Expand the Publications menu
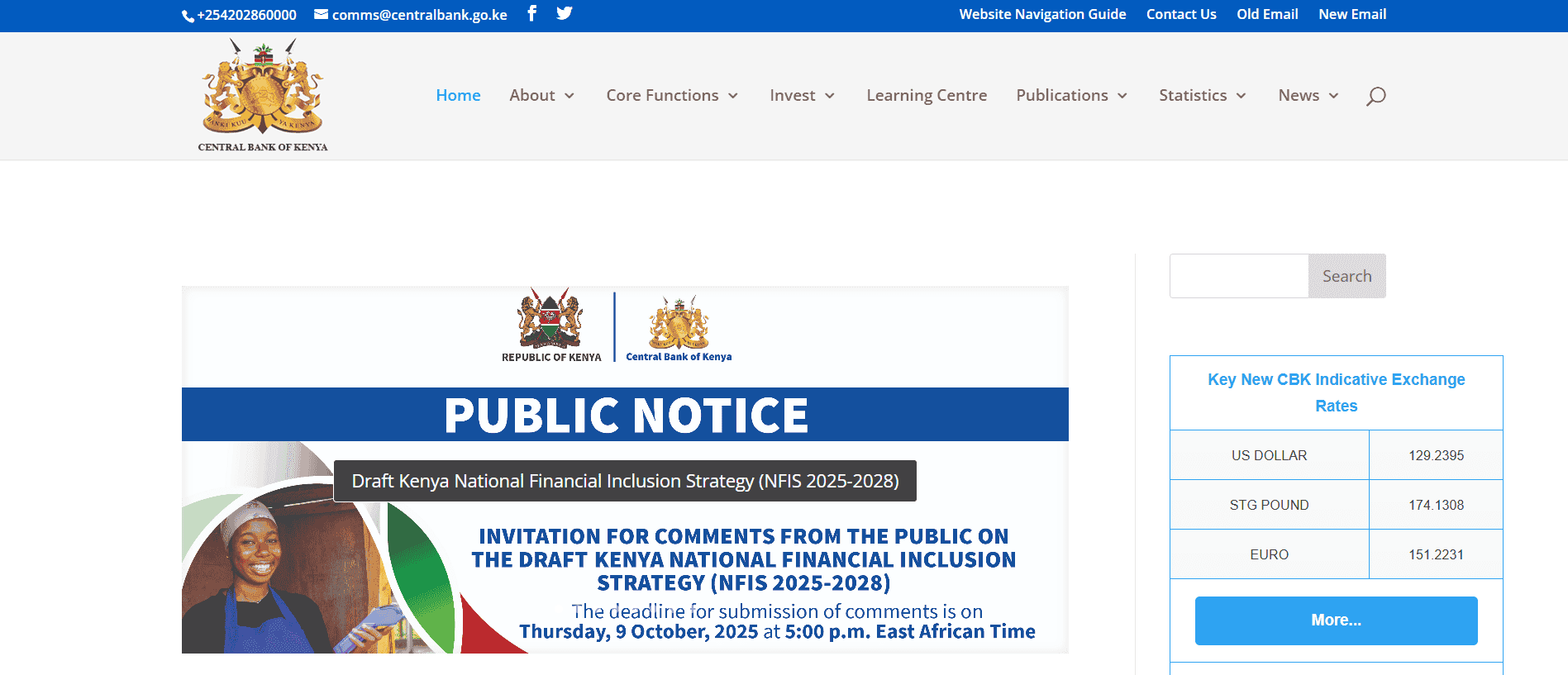Viewport: 1568px width, 675px height. click(1071, 96)
